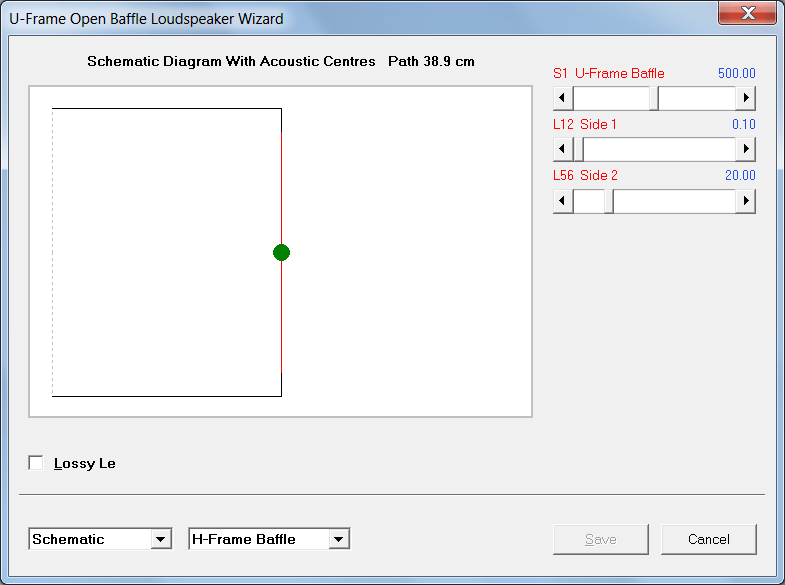
Task: Click the L56 value 20.00
Action: coord(740,176)
